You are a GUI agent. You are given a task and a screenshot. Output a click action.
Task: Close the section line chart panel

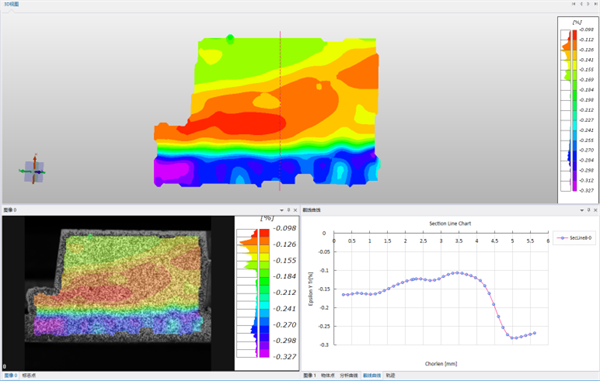coord(595,210)
